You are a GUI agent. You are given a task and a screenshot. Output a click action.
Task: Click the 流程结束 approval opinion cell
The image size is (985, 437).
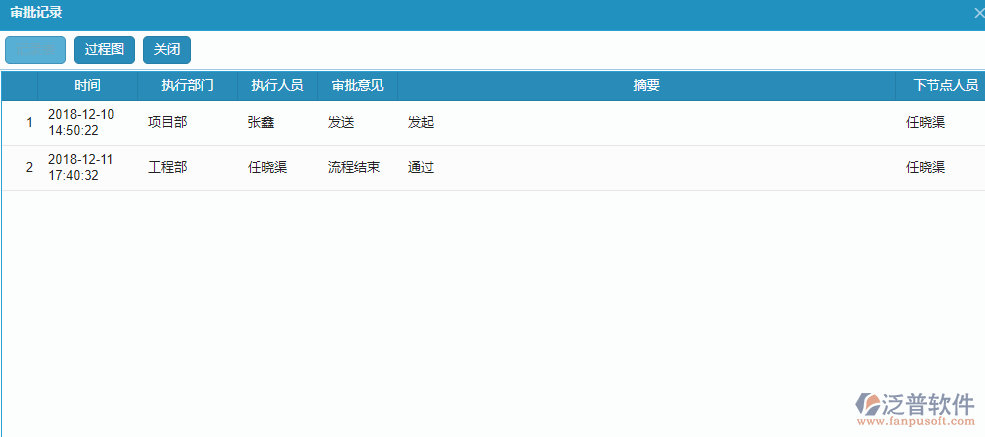(x=354, y=168)
